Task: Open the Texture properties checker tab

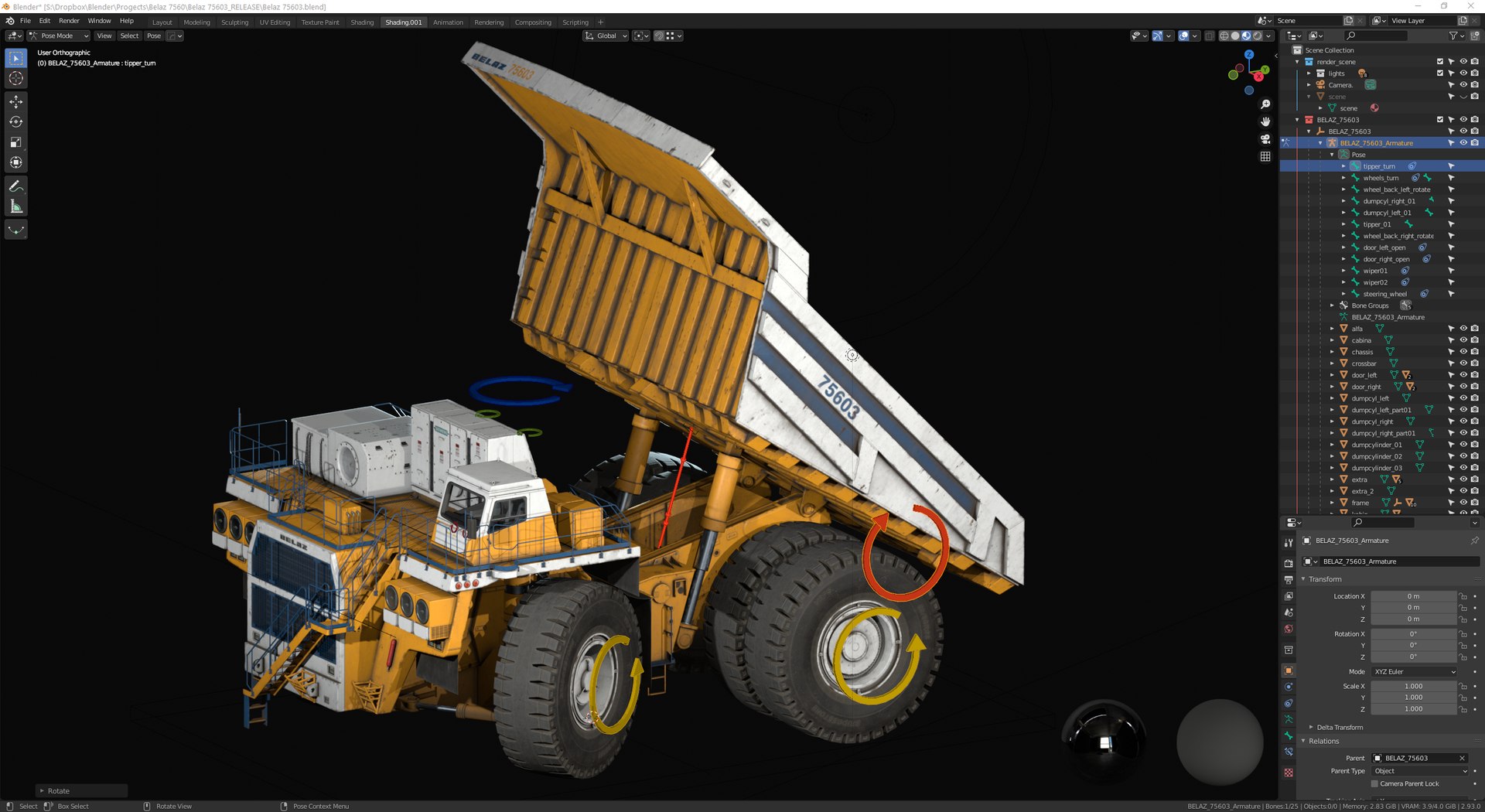Action: click(x=1289, y=773)
